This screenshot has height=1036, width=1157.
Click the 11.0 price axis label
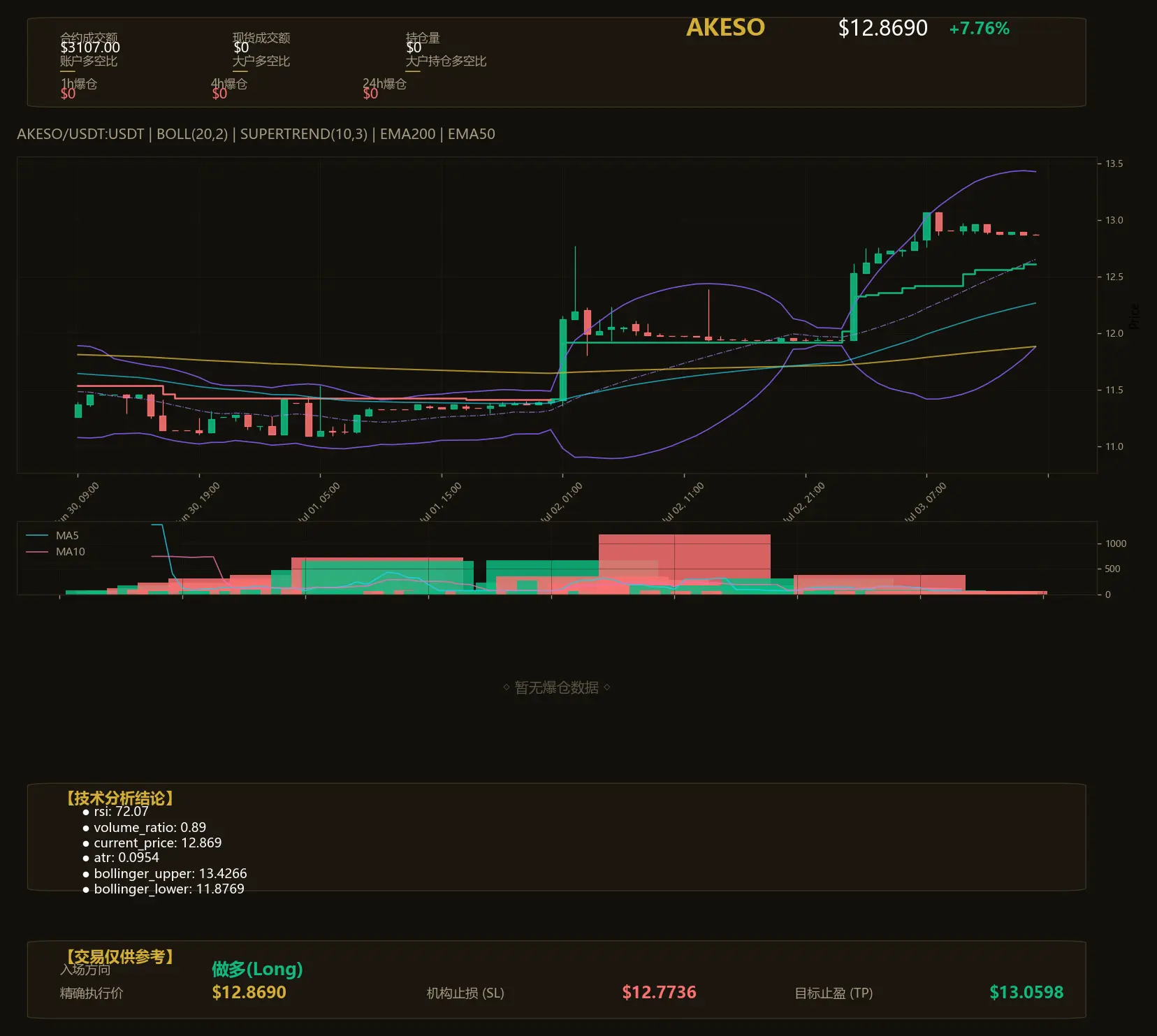[1114, 446]
